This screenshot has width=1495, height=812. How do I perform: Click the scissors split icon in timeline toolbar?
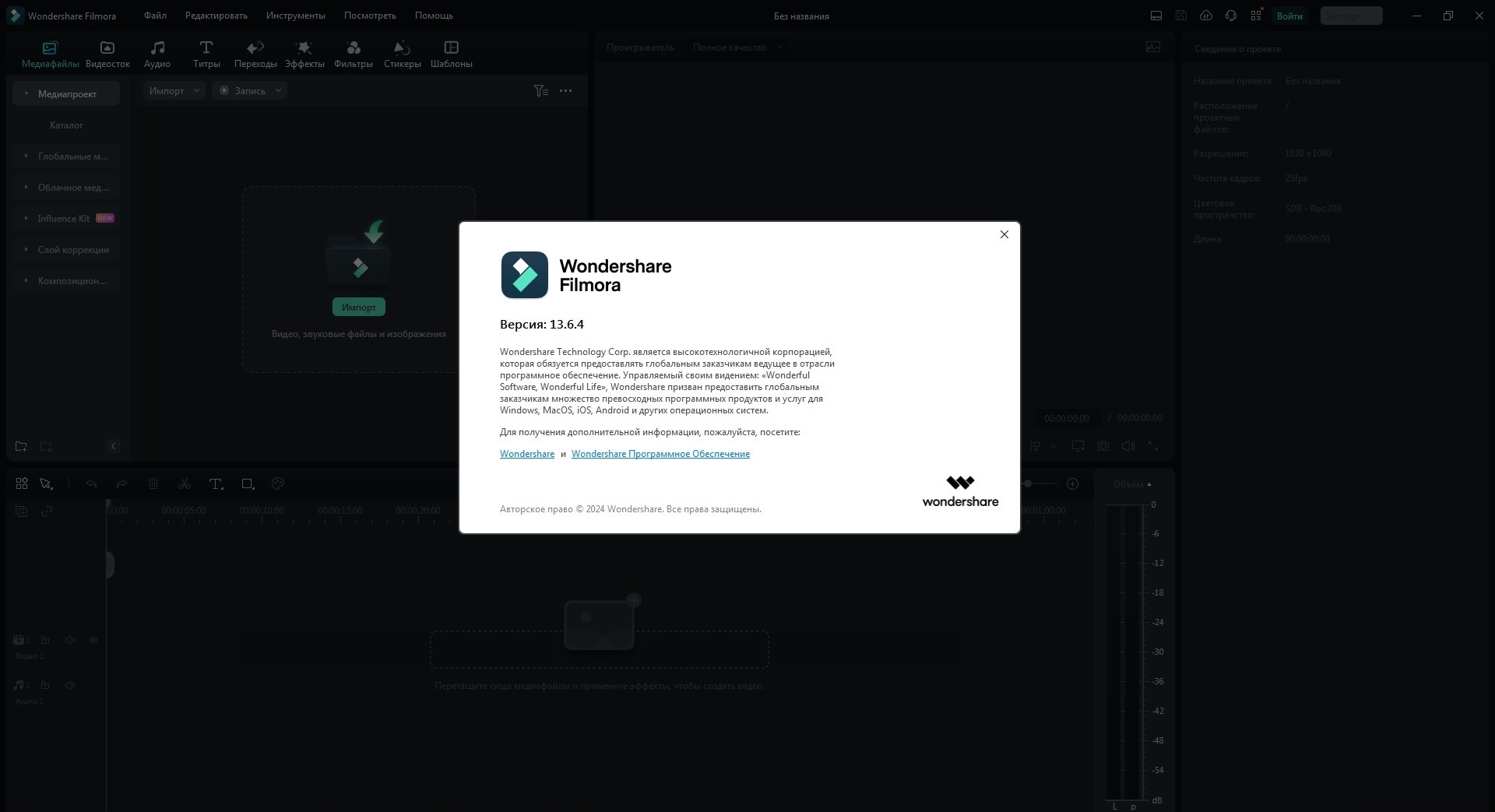click(x=185, y=484)
